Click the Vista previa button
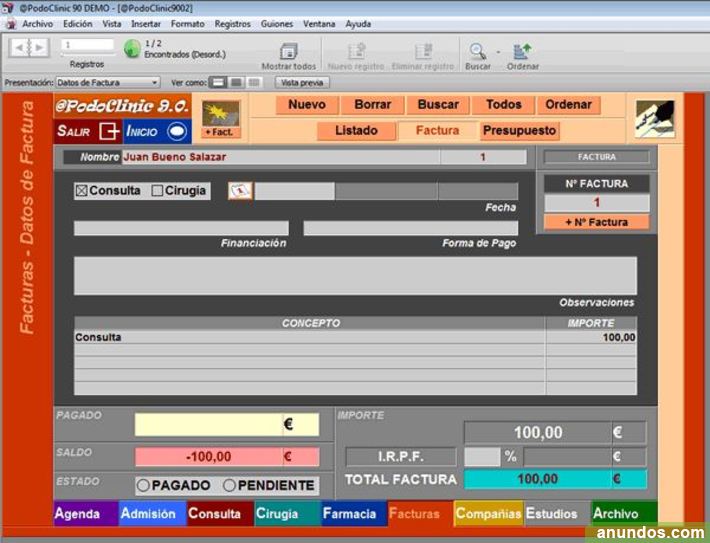Viewport: 710px width, 543px height. [x=302, y=83]
